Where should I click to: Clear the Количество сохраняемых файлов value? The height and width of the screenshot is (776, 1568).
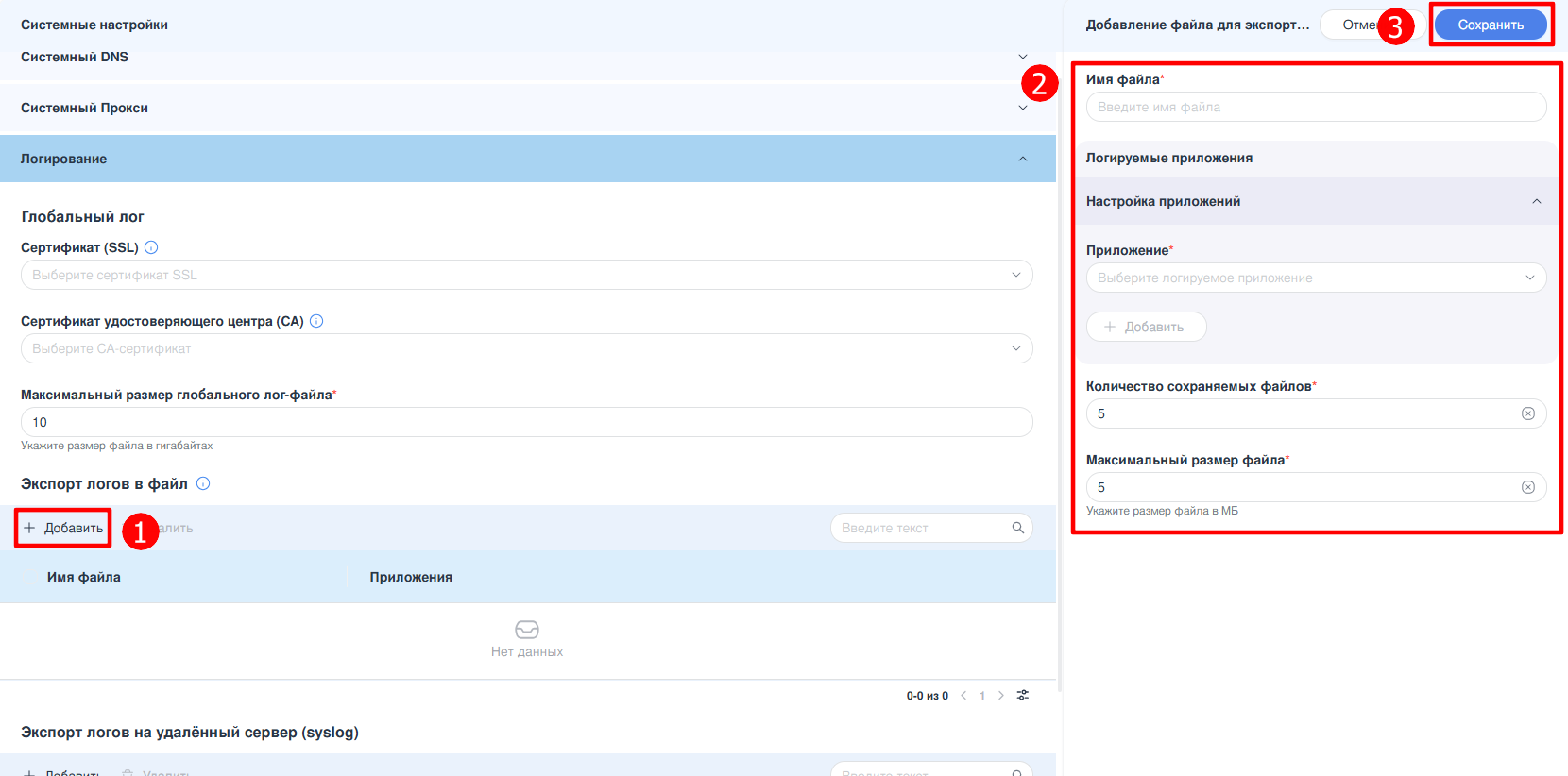(1527, 413)
